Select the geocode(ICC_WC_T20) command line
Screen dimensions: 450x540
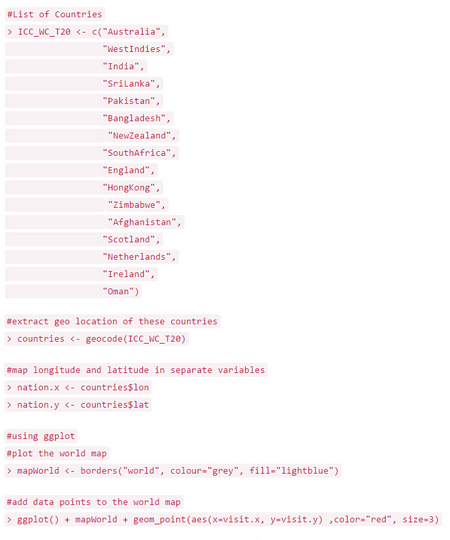96,339
